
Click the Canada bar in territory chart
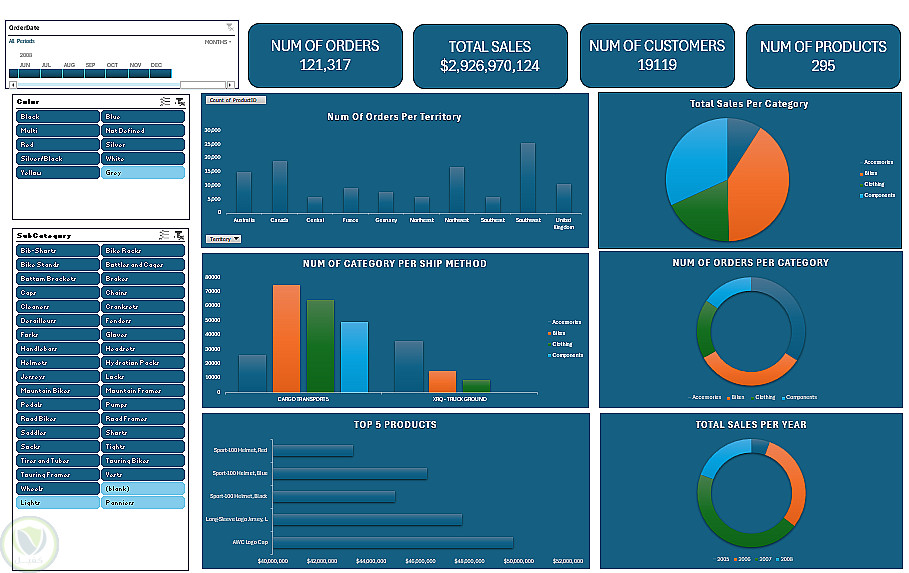click(279, 187)
